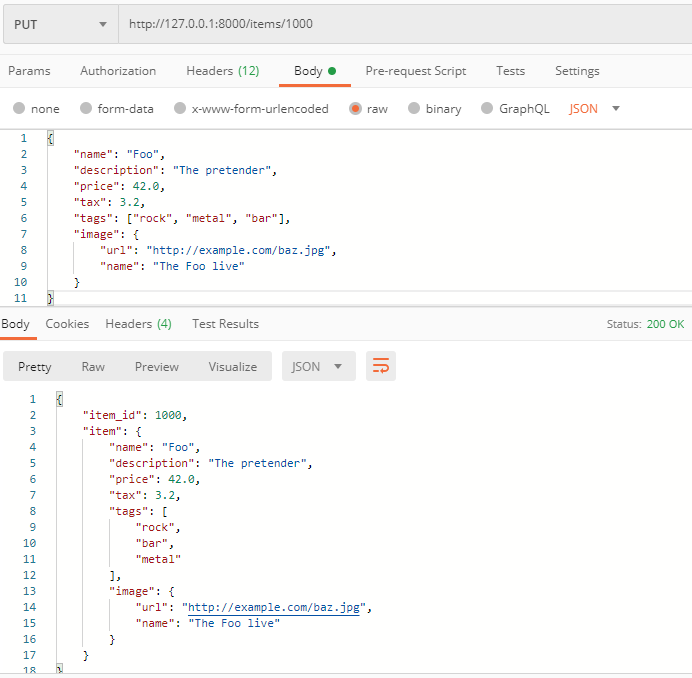Viewport: 692px width, 678px height.
Task: Click the request URL input field
Action: point(400,24)
